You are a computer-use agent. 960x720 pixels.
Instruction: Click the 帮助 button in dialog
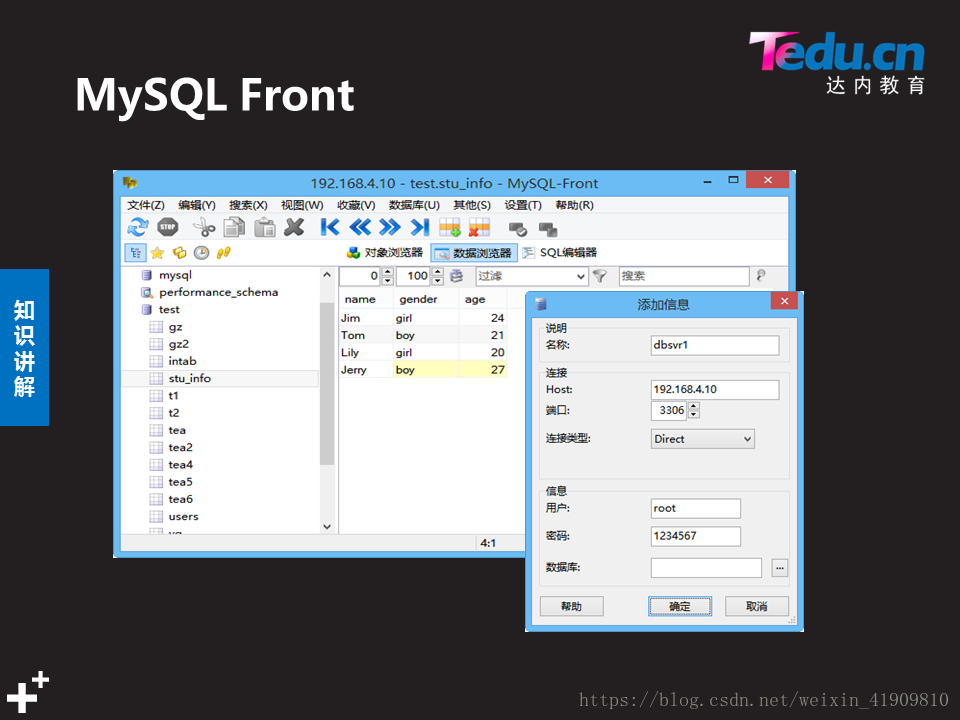571,606
